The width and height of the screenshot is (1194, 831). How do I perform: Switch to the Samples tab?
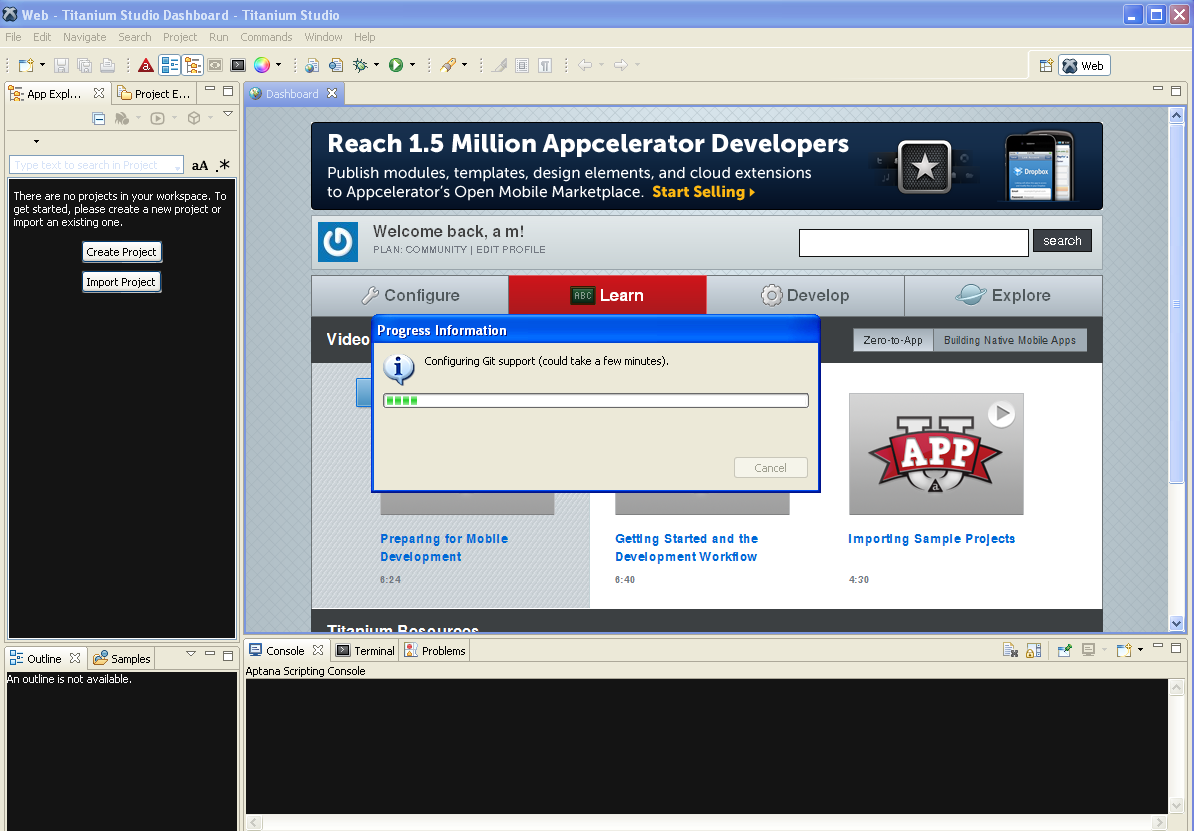[122, 659]
